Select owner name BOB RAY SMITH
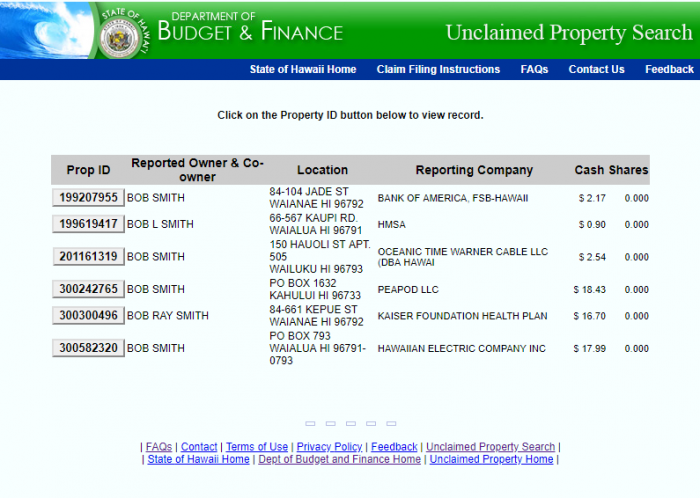Viewport: 700px width, 498px height. (168, 315)
